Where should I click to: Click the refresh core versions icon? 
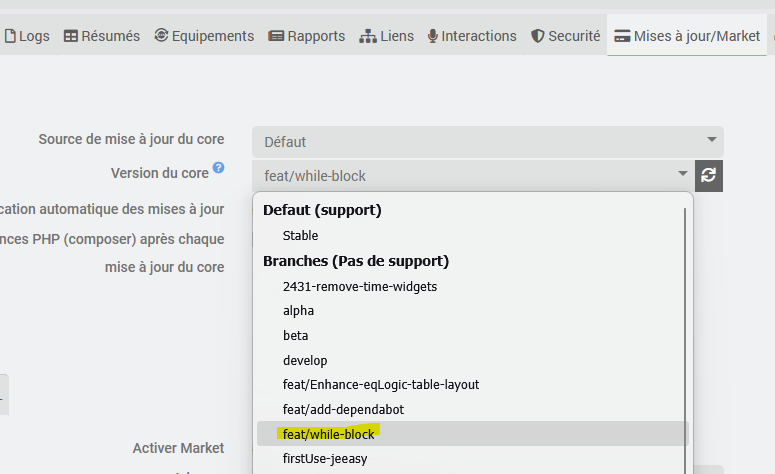coord(709,175)
